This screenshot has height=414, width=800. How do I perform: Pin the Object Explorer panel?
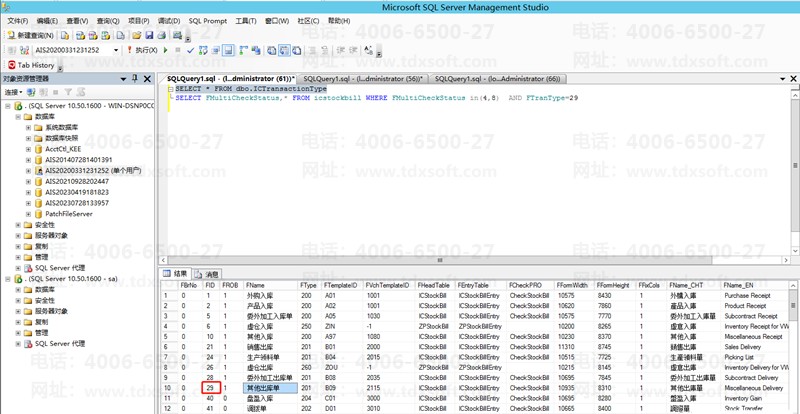(x=137, y=78)
